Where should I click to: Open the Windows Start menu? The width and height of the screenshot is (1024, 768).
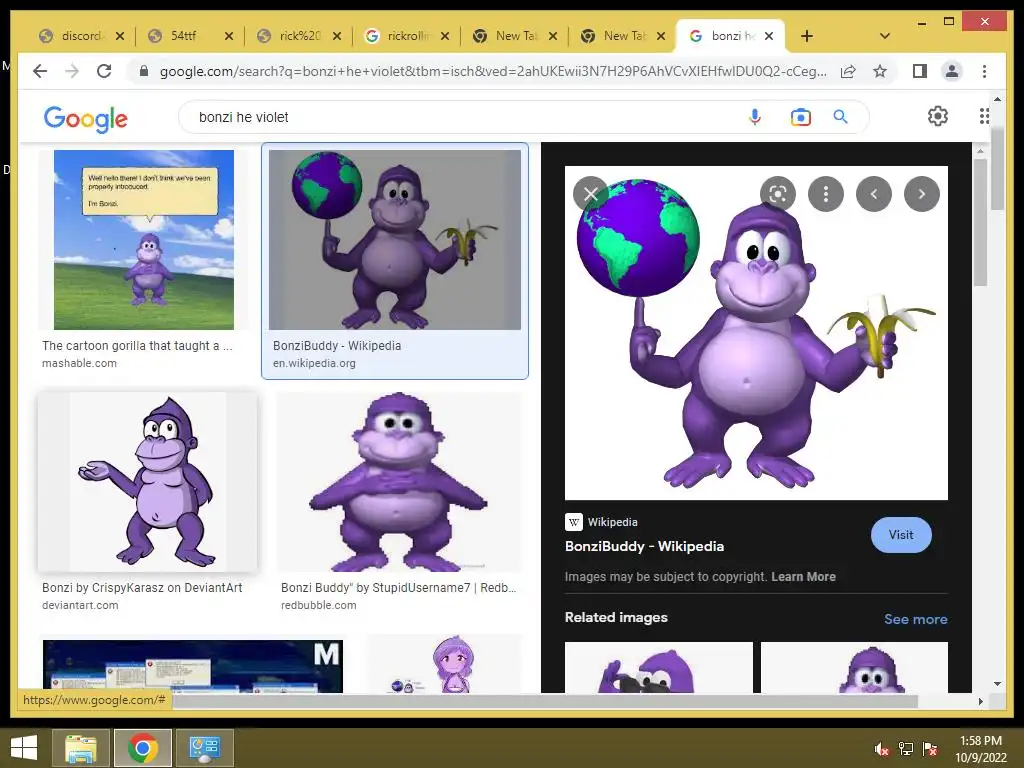pyautogui.click(x=24, y=748)
